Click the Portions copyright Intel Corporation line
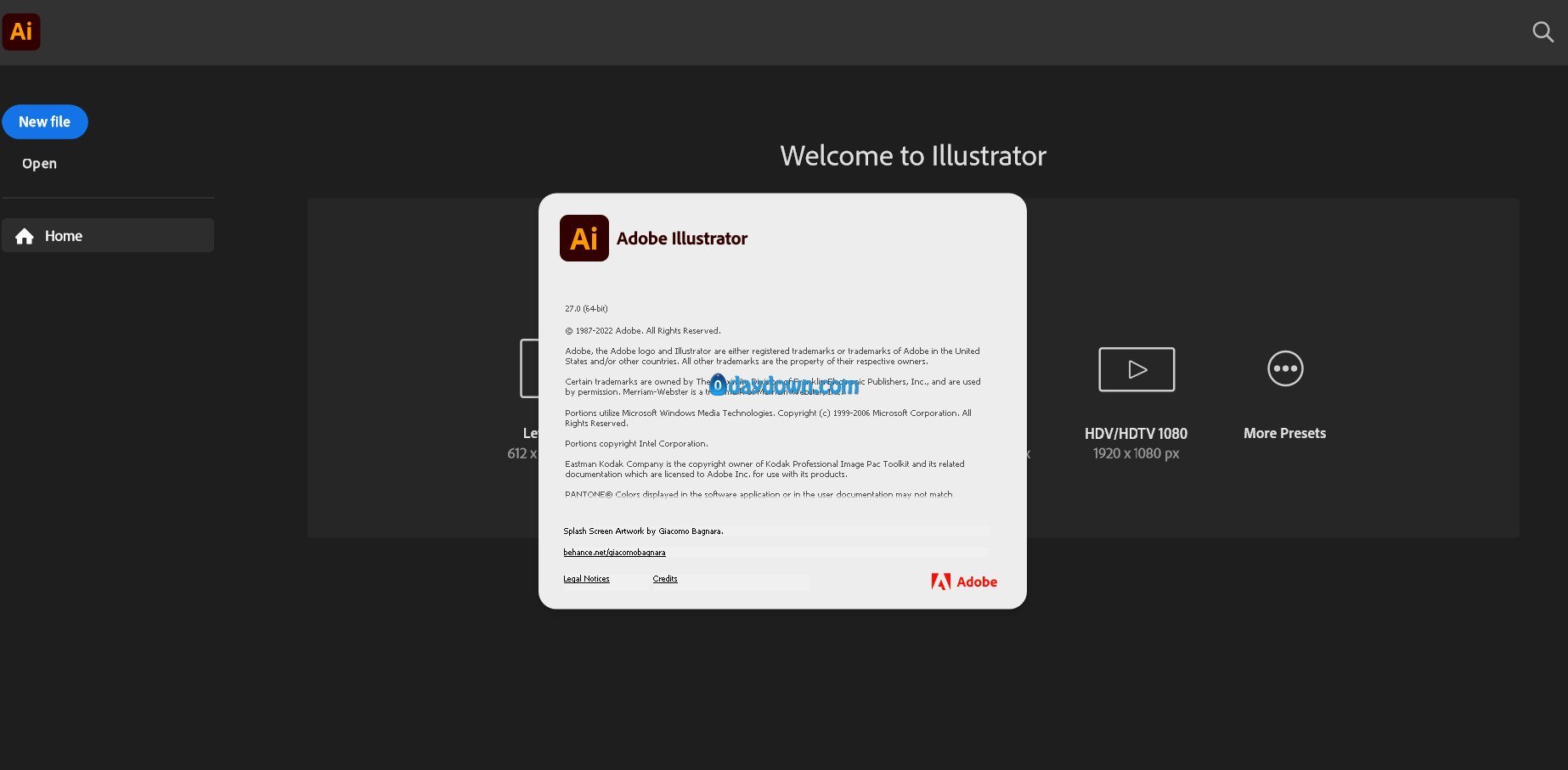Image resolution: width=1568 pixels, height=770 pixels. click(636, 444)
